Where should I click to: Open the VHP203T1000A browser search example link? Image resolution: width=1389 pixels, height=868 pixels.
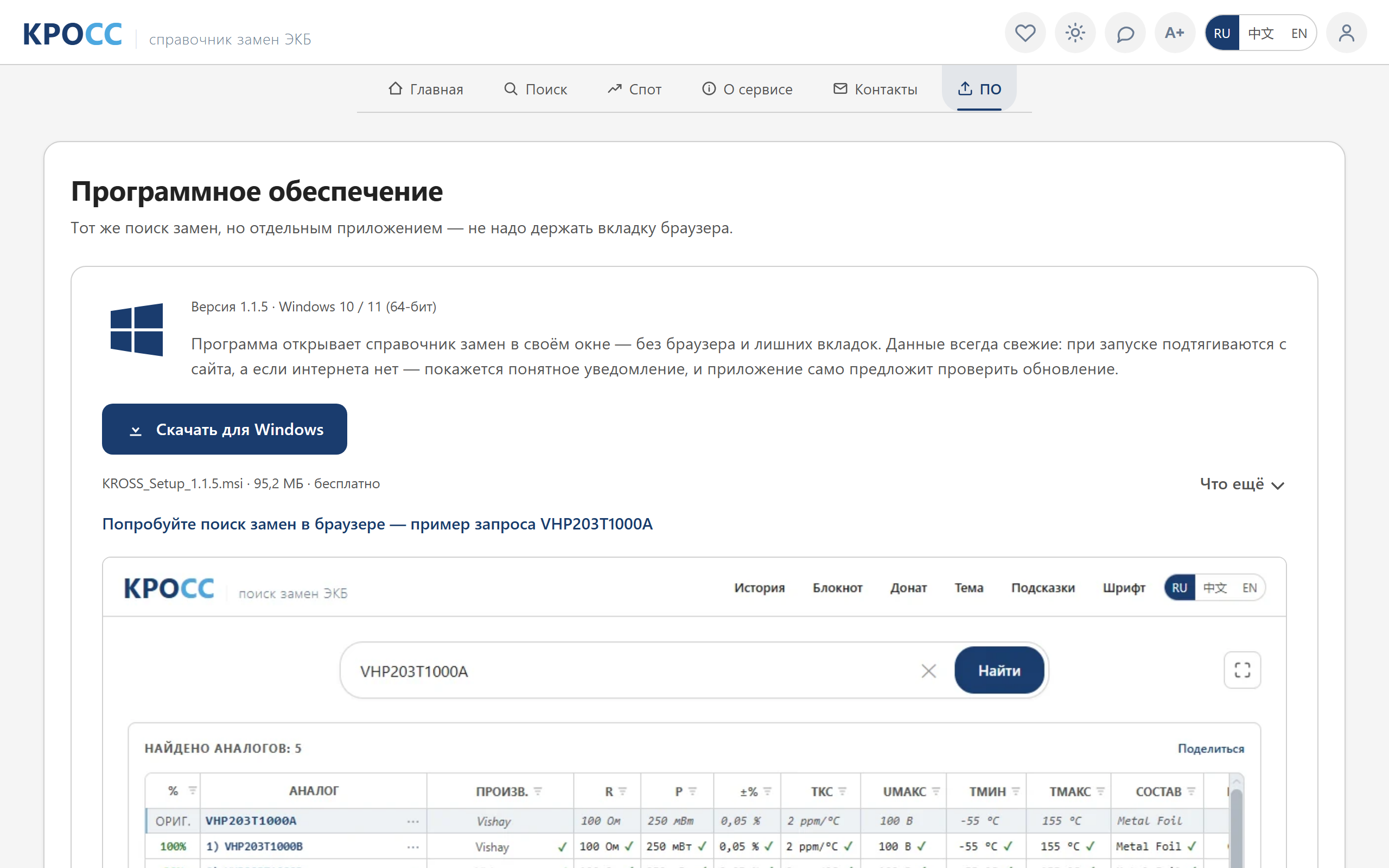point(377,524)
